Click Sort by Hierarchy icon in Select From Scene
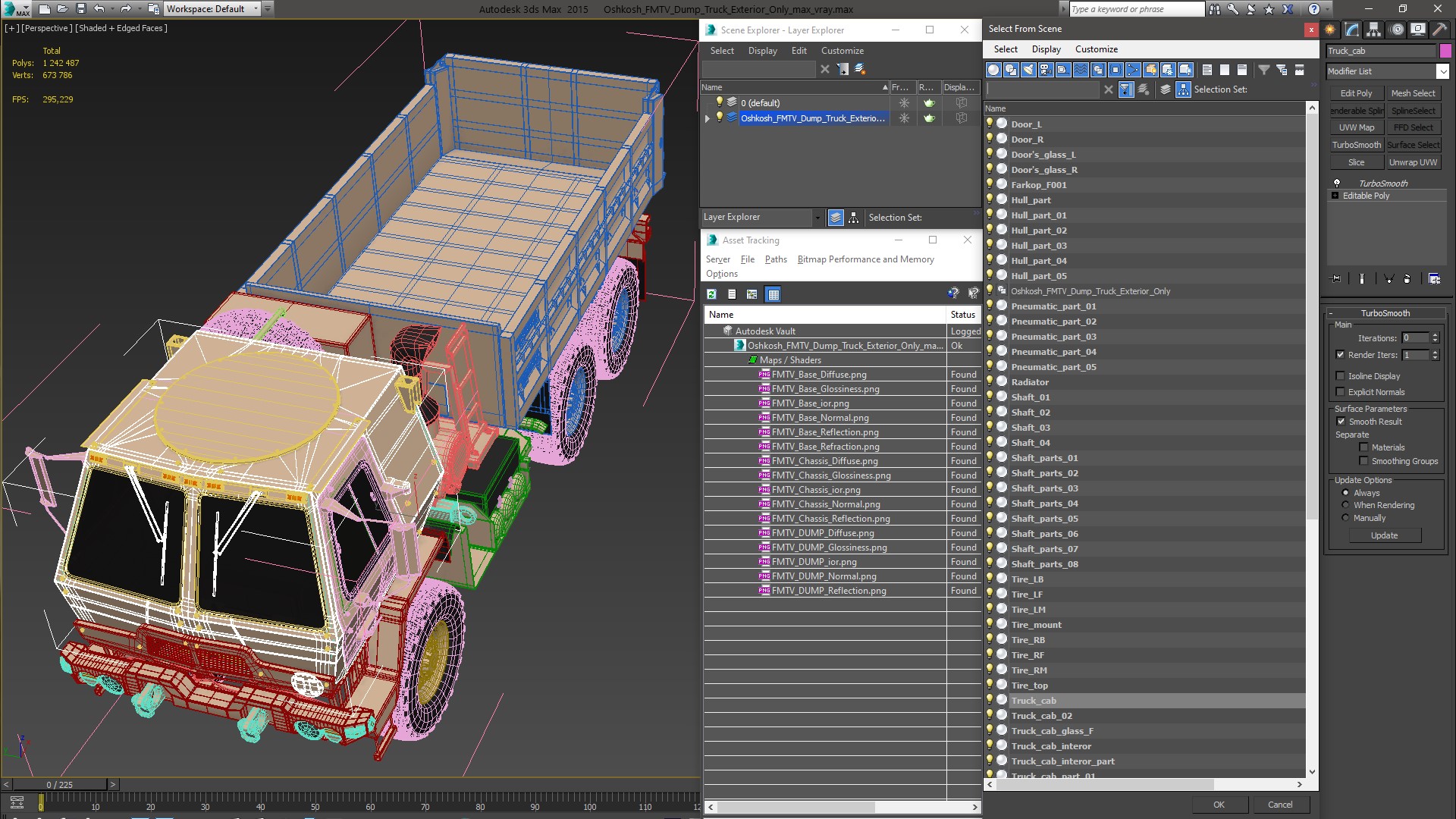The width and height of the screenshot is (1456, 819). [x=1183, y=89]
